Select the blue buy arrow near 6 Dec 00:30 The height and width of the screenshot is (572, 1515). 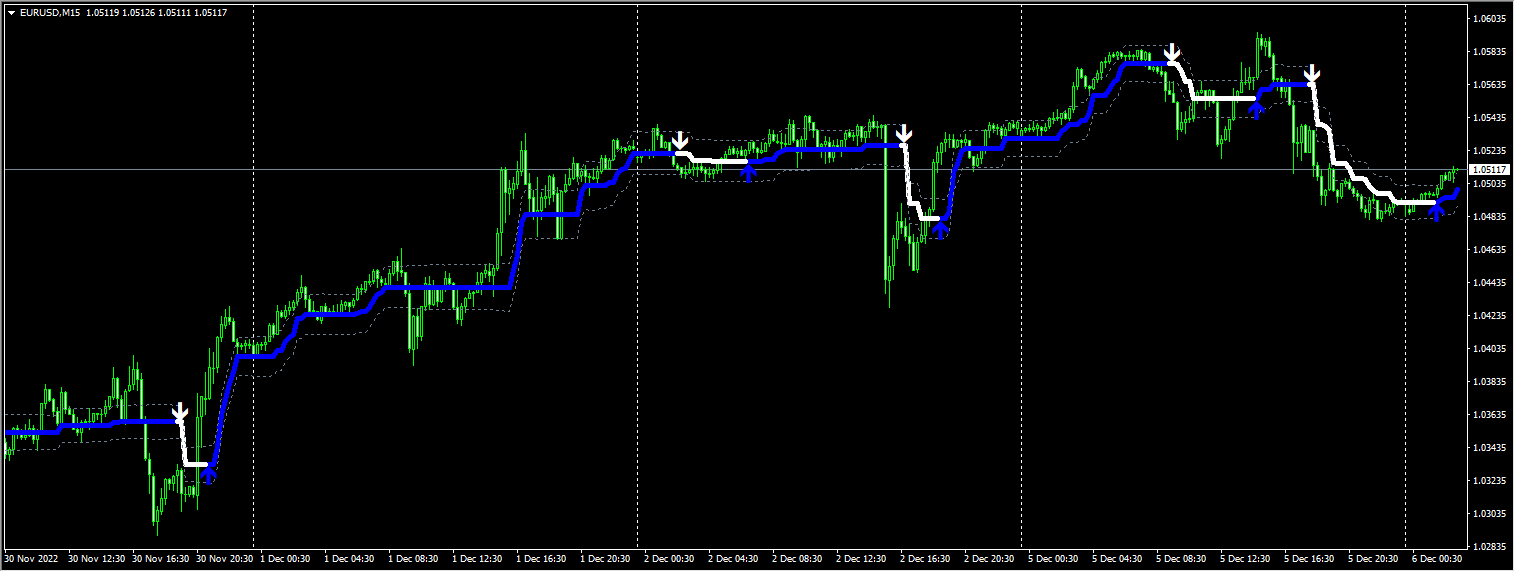tap(1437, 211)
